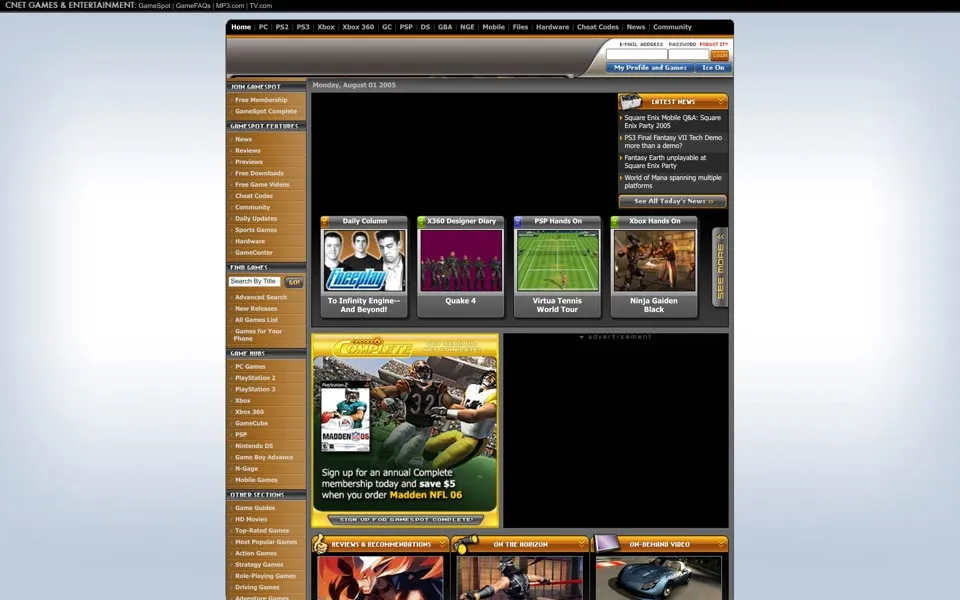Click the GO! search button

click(294, 282)
